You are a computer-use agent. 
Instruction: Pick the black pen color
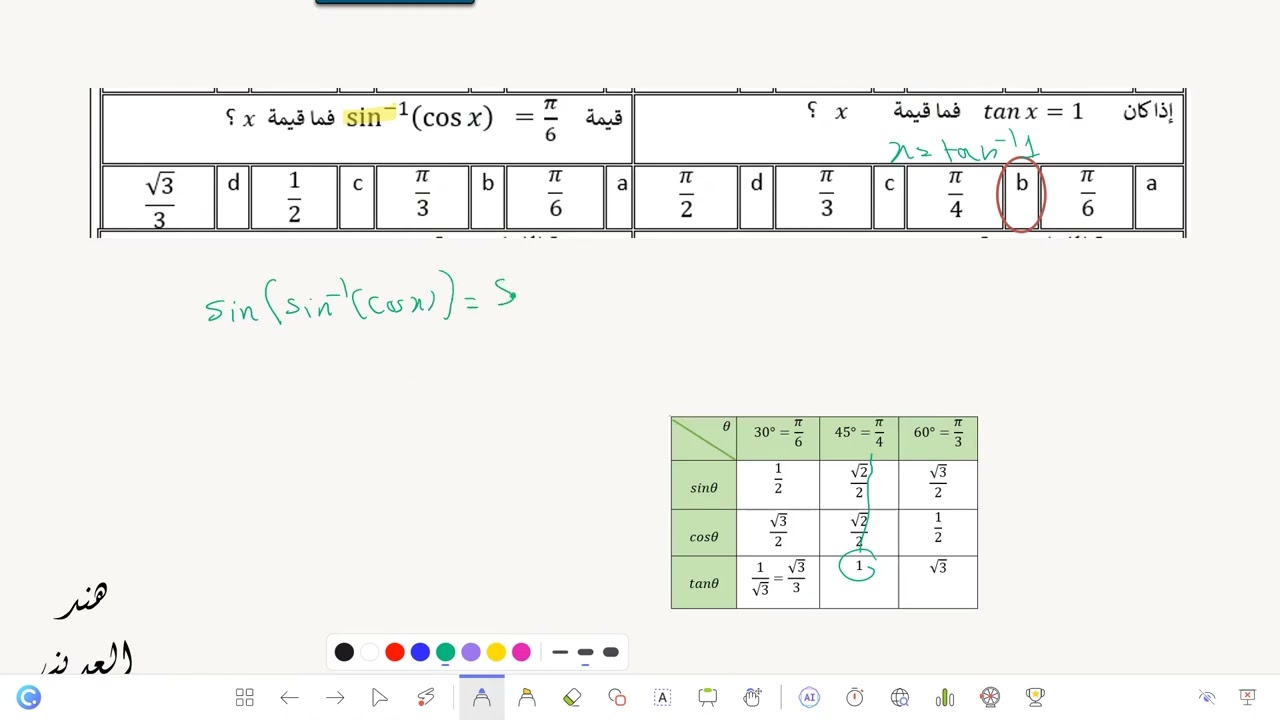[344, 652]
